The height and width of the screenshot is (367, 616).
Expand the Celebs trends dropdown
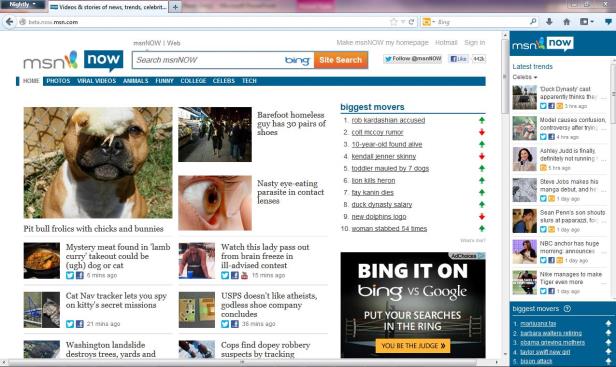point(524,77)
